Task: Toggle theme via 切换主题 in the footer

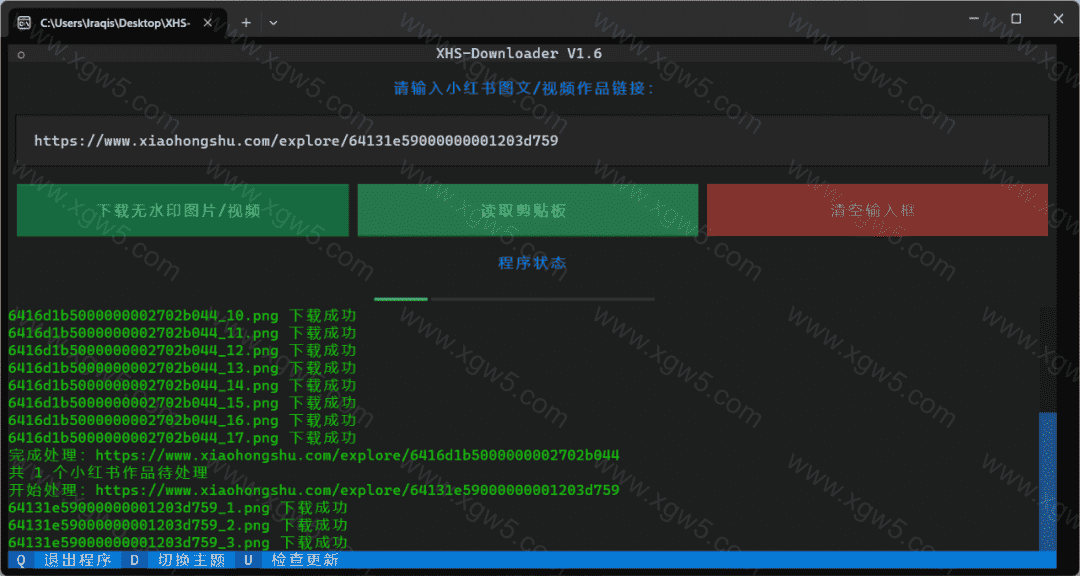Action: (x=191, y=560)
